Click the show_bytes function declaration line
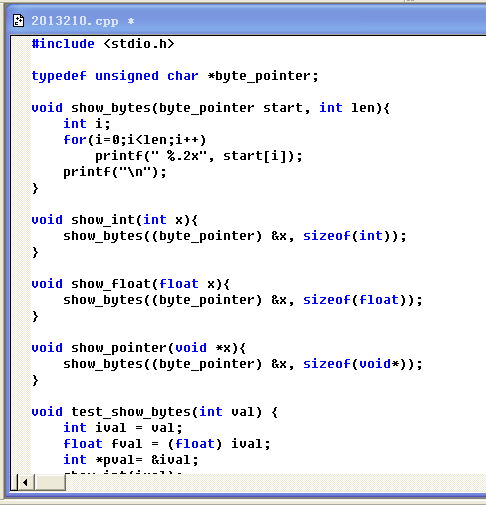The image size is (486, 505). coord(210,108)
